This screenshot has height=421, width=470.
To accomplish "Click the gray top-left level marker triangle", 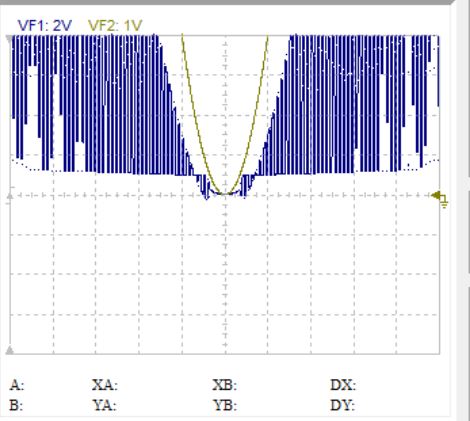I will click(x=9, y=39).
